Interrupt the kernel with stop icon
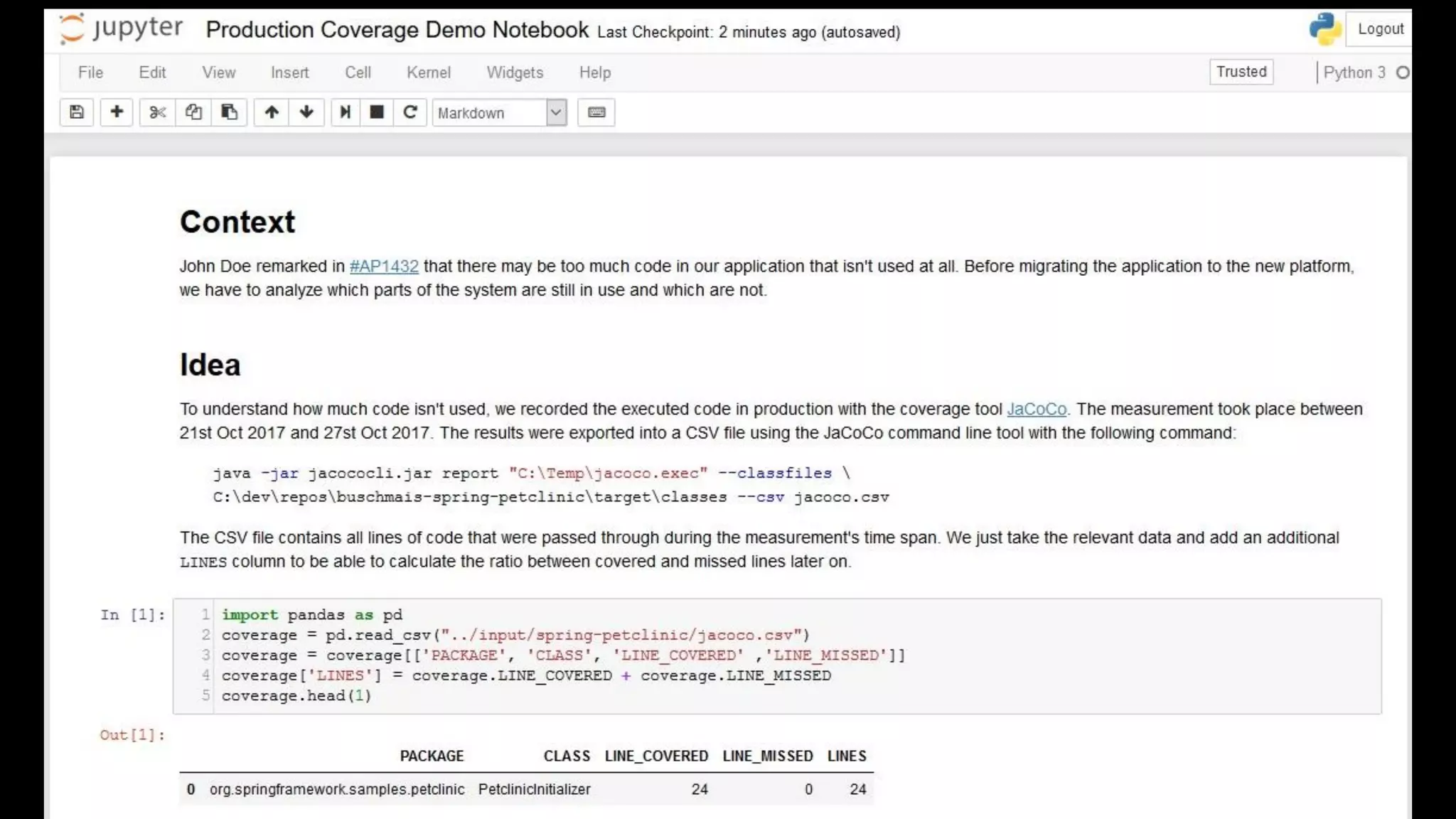The width and height of the screenshot is (1456, 819). tap(377, 112)
